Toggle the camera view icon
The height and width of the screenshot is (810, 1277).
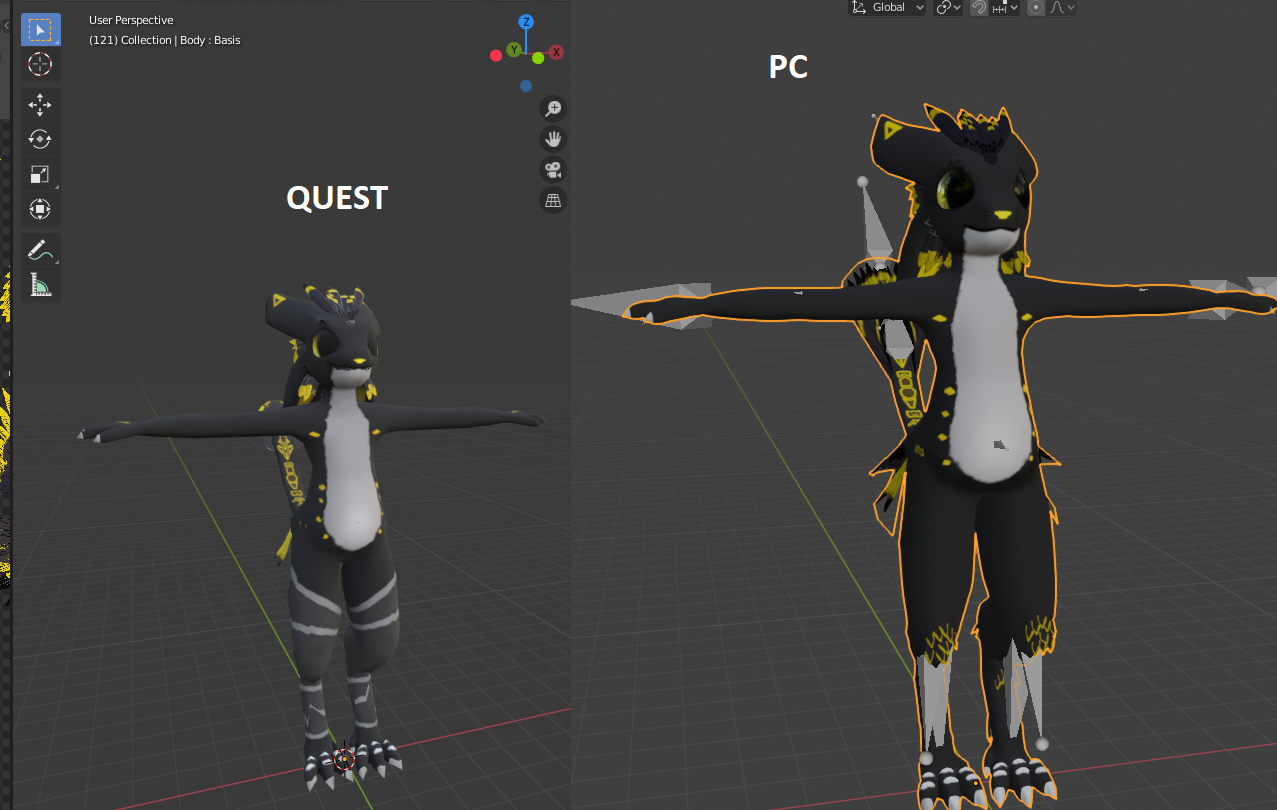click(x=553, y=169)
